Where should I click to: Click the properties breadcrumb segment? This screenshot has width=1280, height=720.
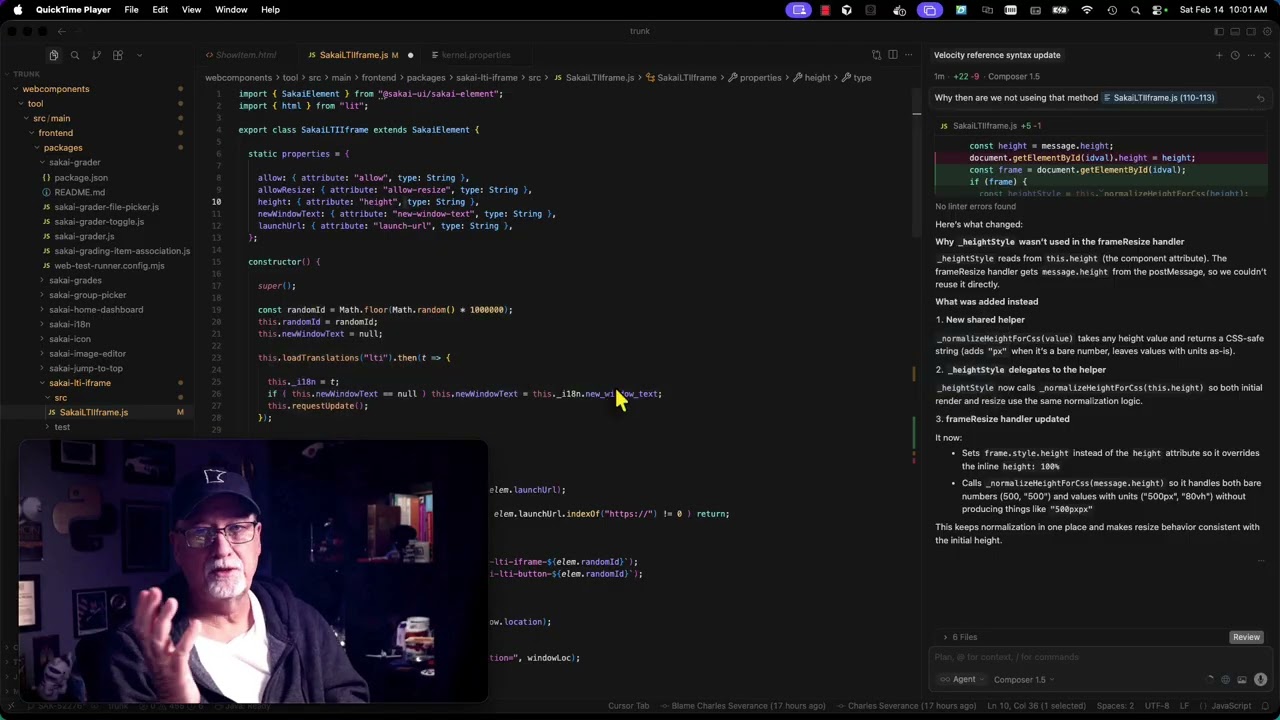point(760,78)
